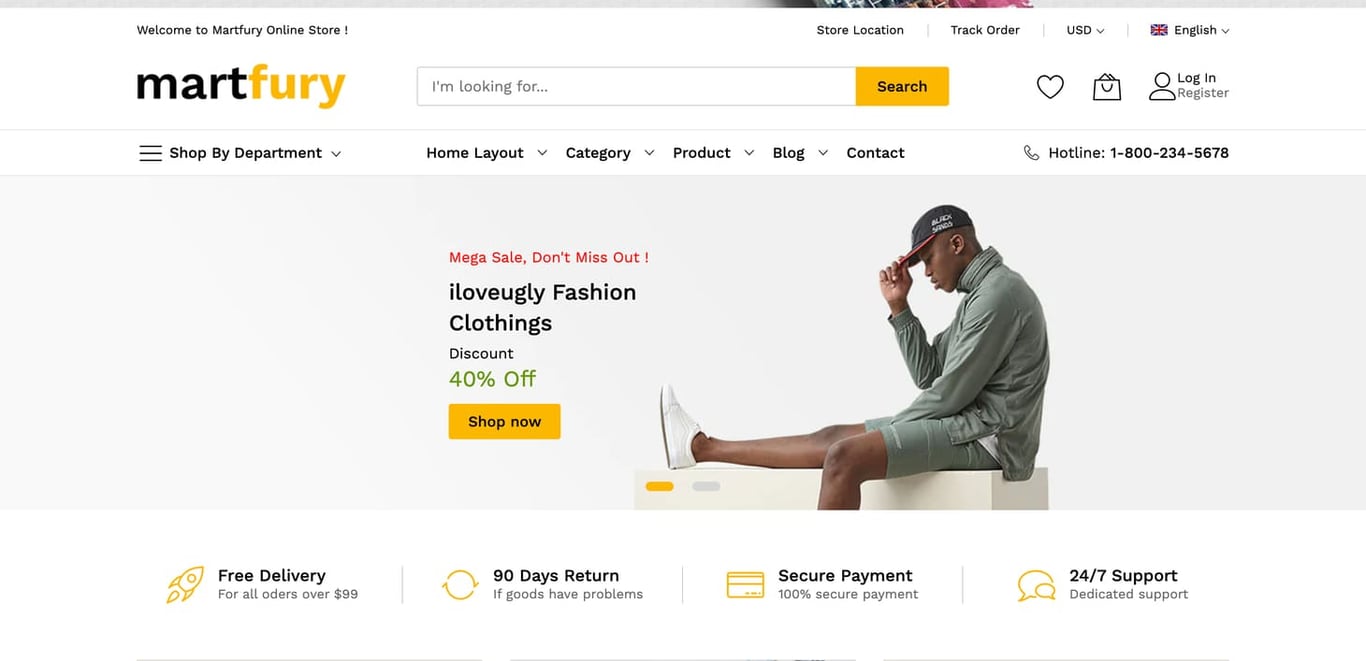The height and width of the screenshot is (661, 1366).
Task: Expand the Category menu chevron
Action: 648,153
